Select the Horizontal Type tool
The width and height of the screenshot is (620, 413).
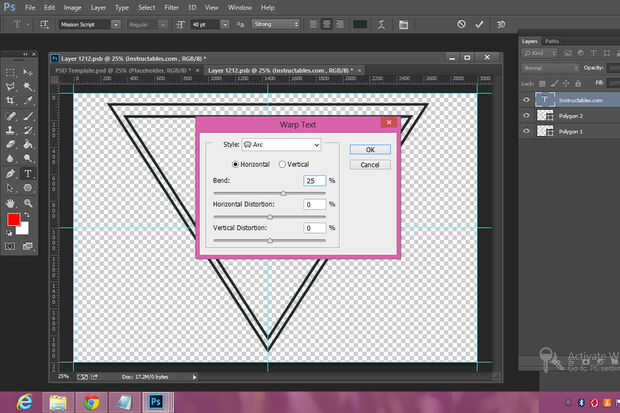click(x=28, y=172)
